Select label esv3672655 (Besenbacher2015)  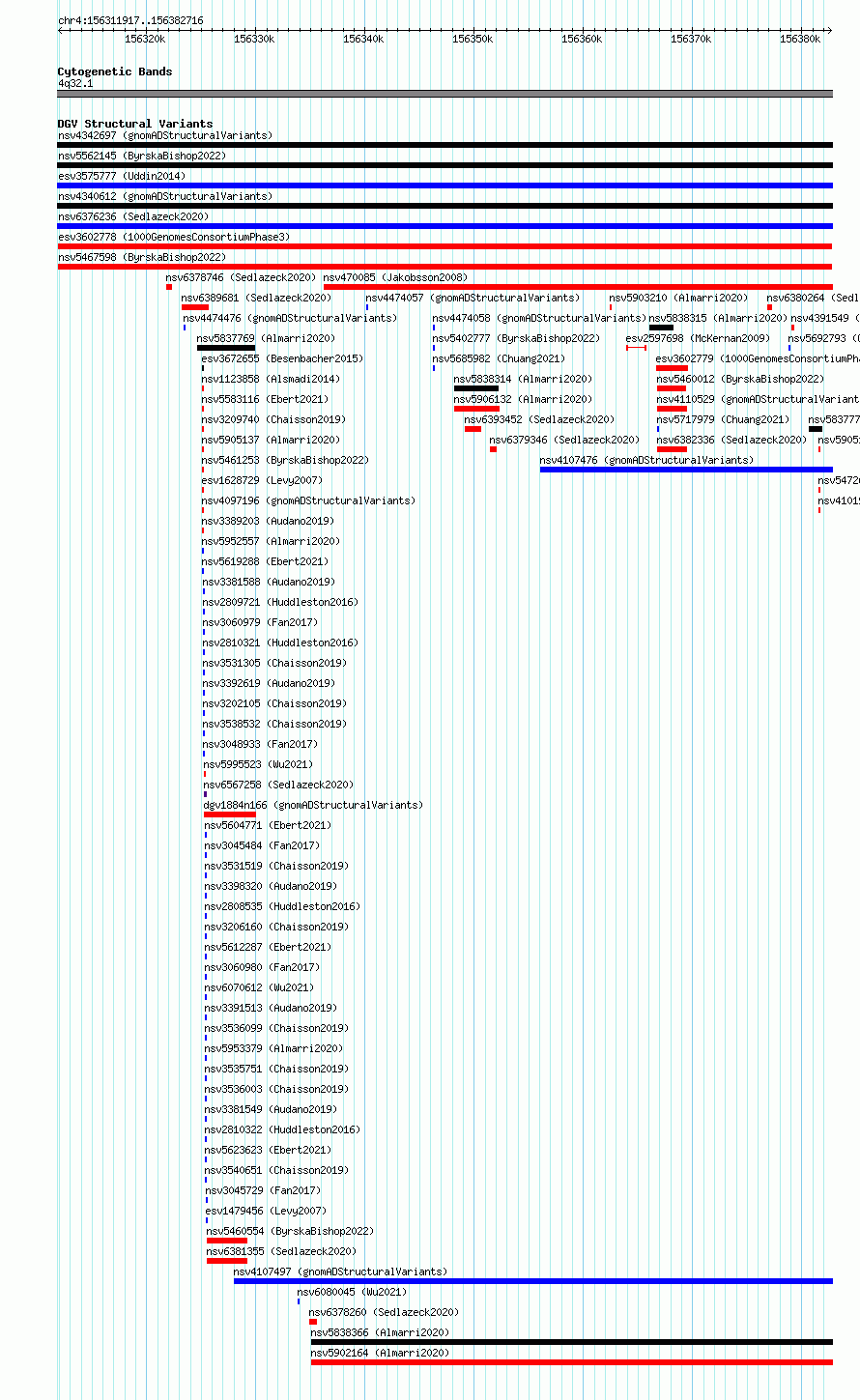tap(282, 358)
